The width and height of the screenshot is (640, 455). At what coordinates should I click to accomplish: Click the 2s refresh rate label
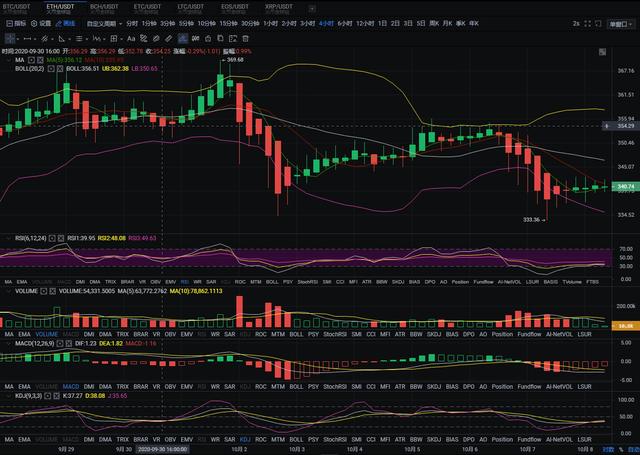[576, 24]
